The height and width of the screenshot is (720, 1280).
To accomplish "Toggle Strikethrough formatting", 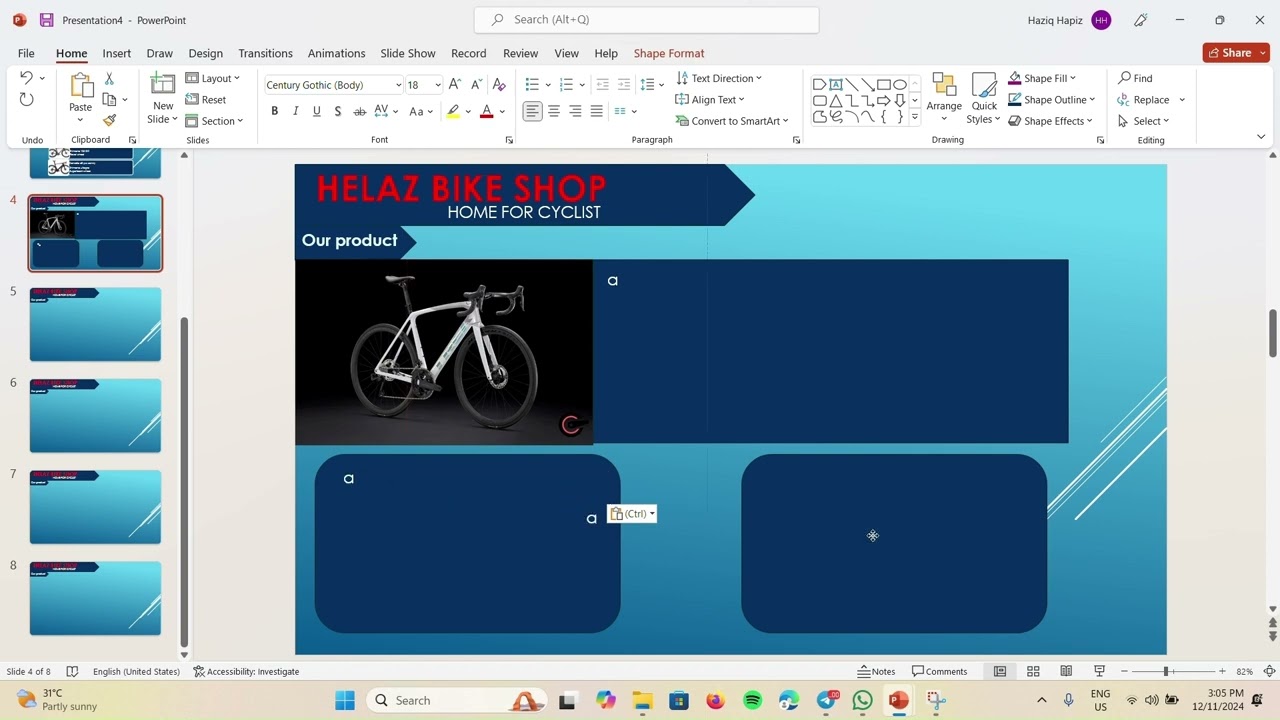I will pyautogui.click(x=359, y=111).
